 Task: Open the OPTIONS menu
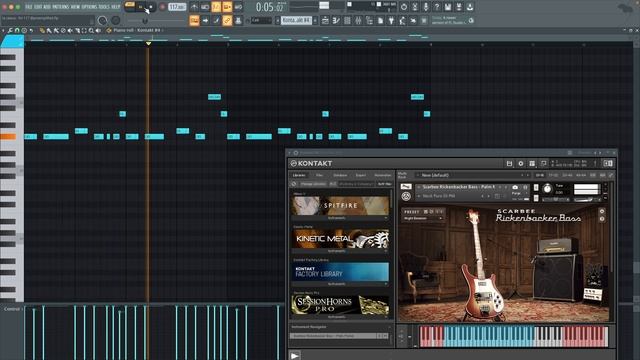[x=89, y=7]
